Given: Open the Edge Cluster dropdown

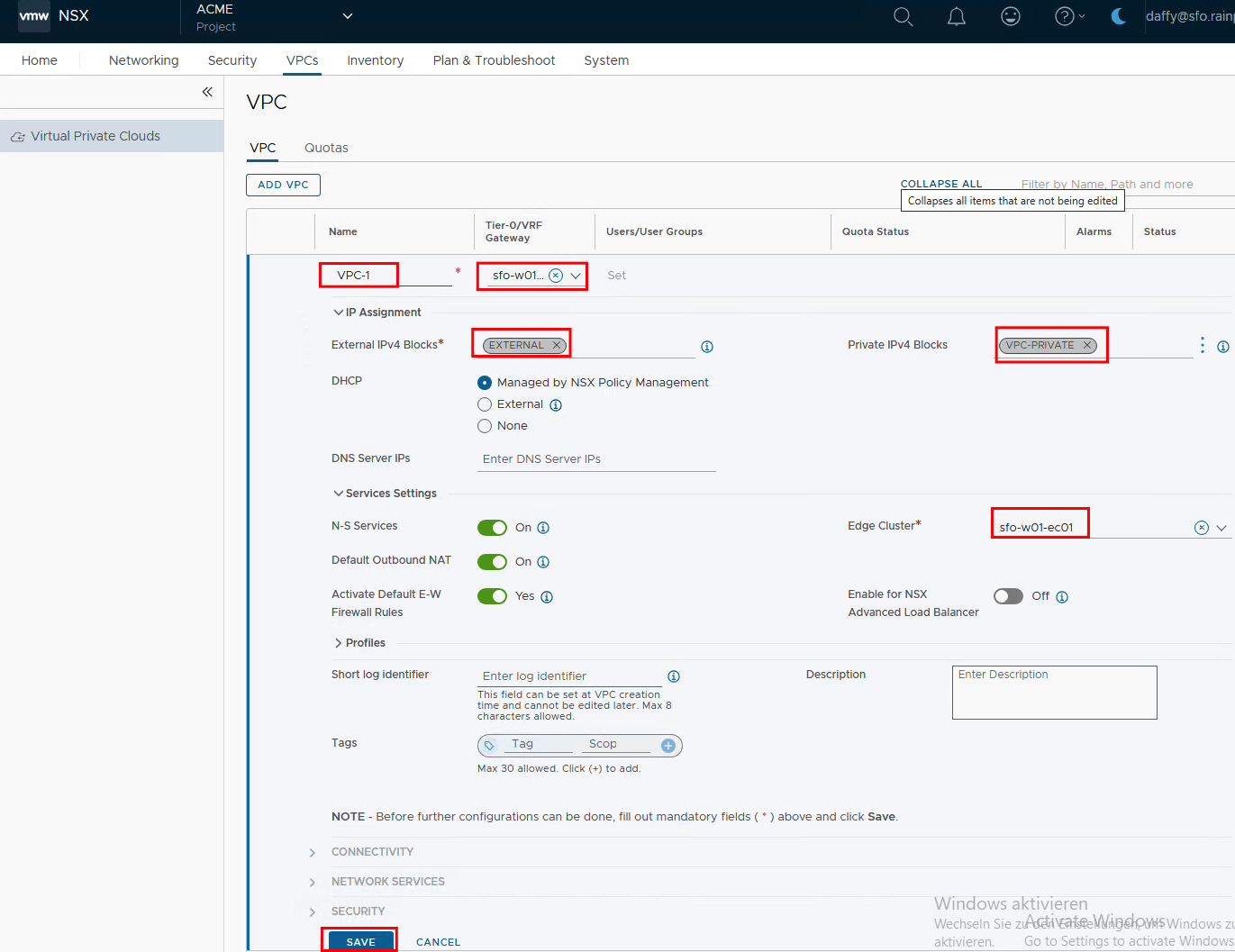Looking at the screenshot, I should (1221, 528).
